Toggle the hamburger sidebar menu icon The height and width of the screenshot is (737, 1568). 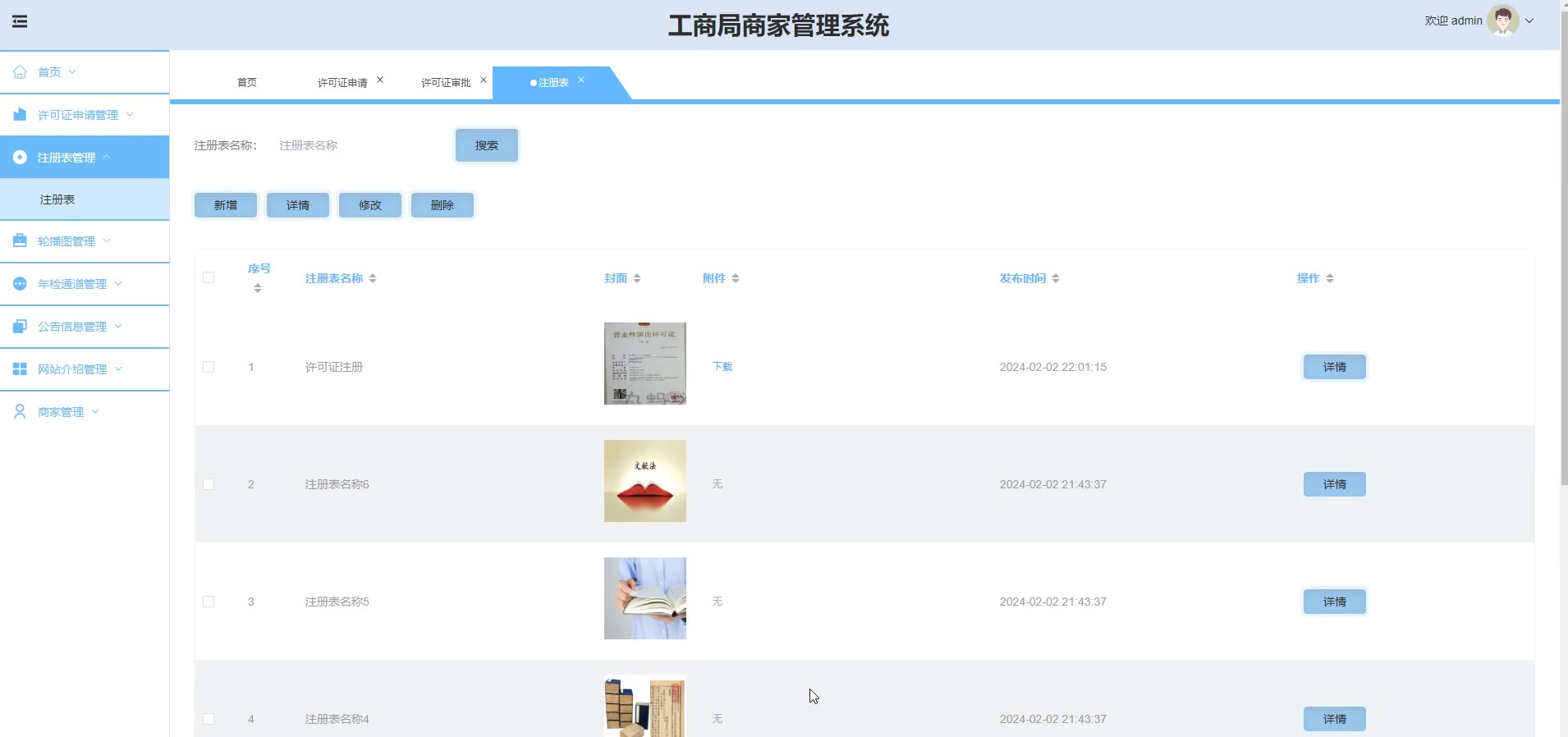coord(20,21)
